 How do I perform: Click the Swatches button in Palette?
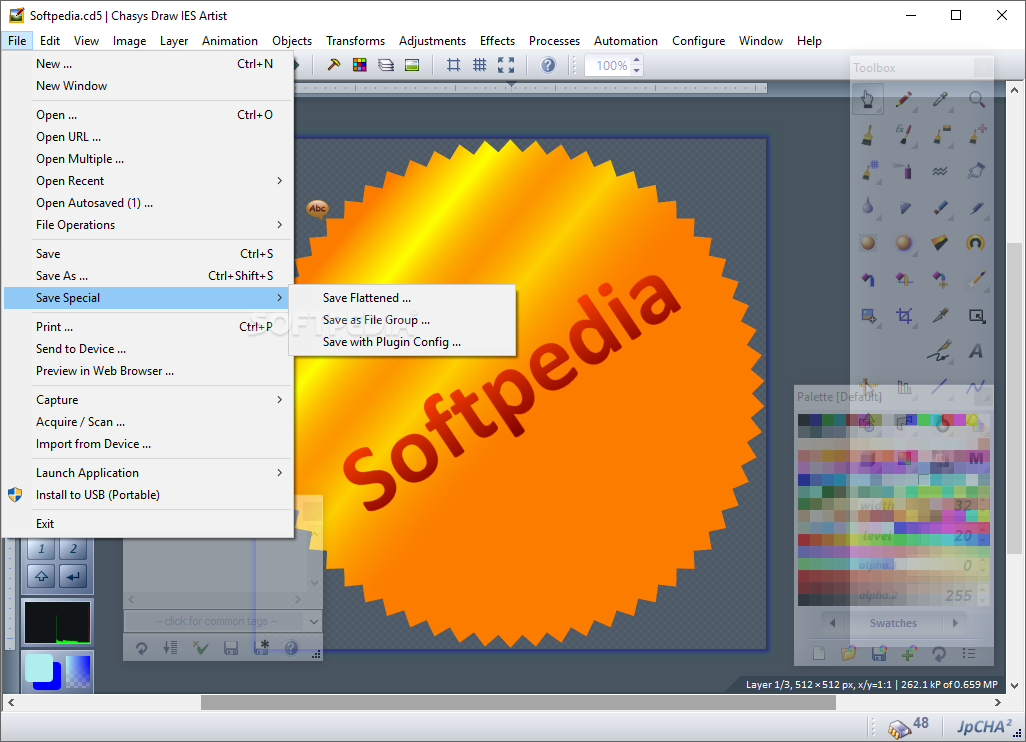click(x=893, y=623)
